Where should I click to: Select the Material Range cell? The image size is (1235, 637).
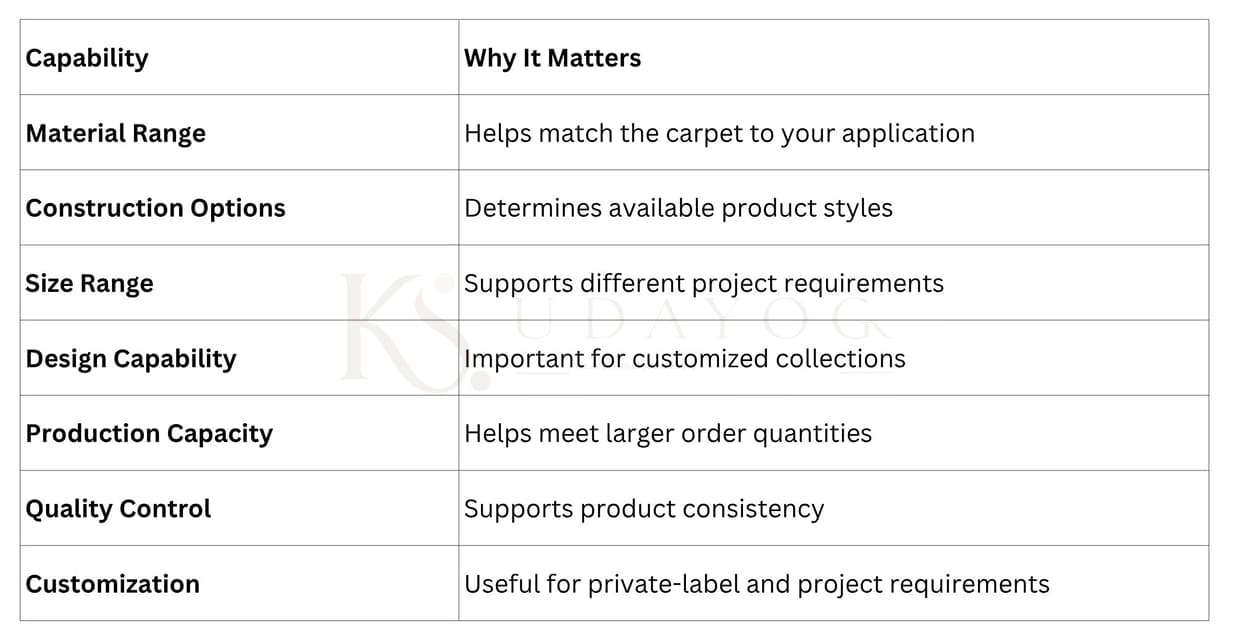239,132
